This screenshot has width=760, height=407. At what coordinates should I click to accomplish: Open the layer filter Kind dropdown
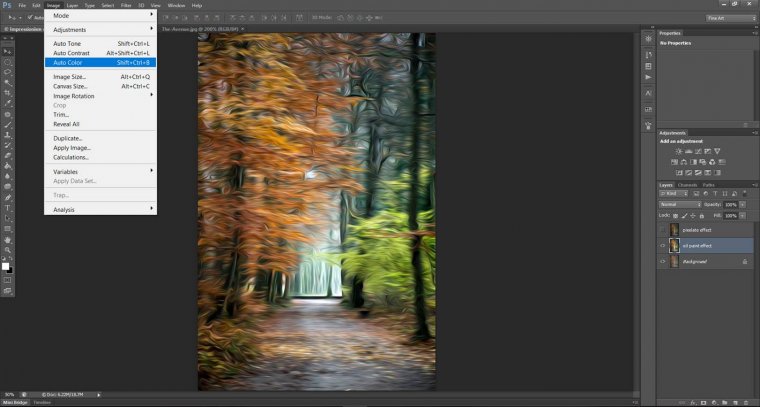click(673, 193)
